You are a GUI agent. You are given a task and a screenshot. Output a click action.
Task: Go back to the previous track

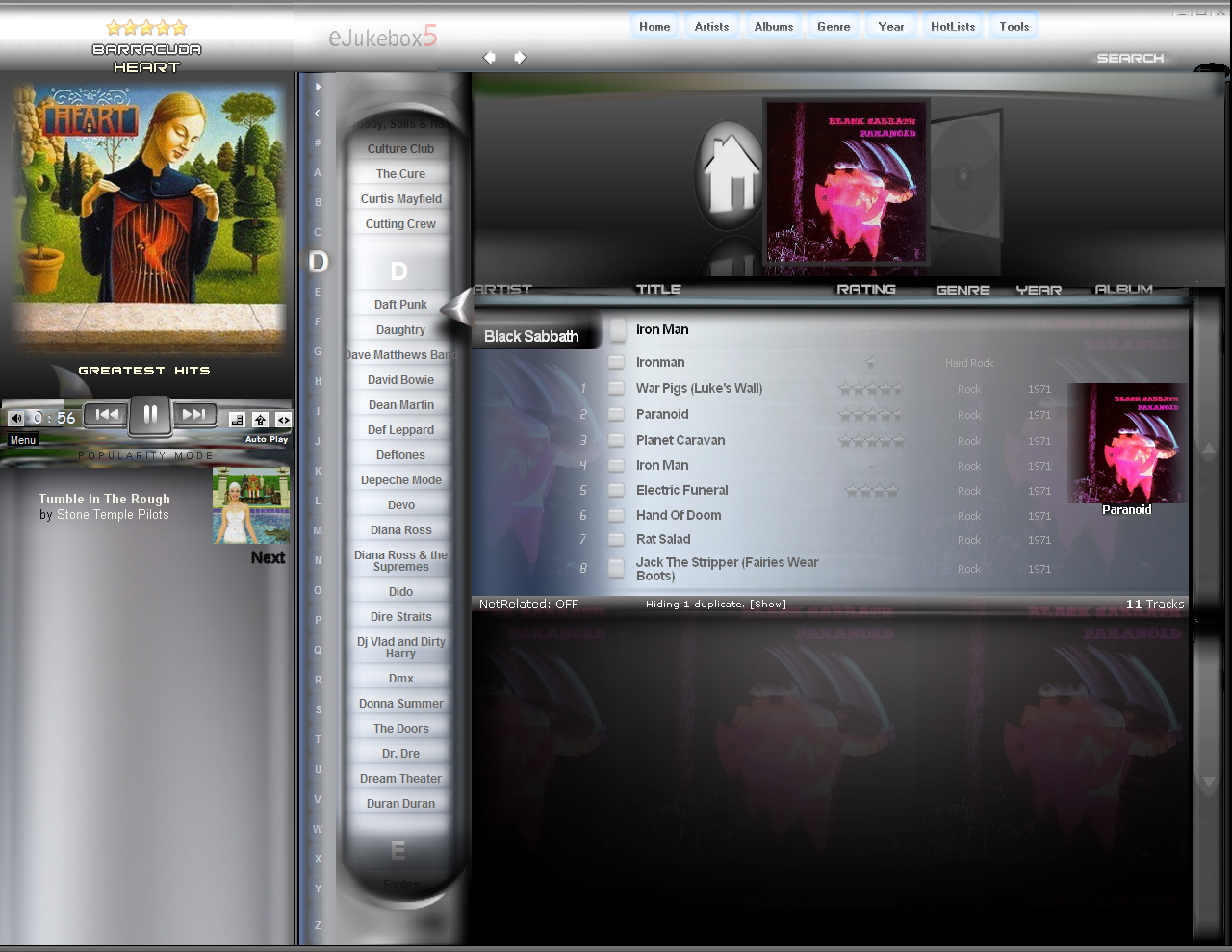tap(107, 415)
